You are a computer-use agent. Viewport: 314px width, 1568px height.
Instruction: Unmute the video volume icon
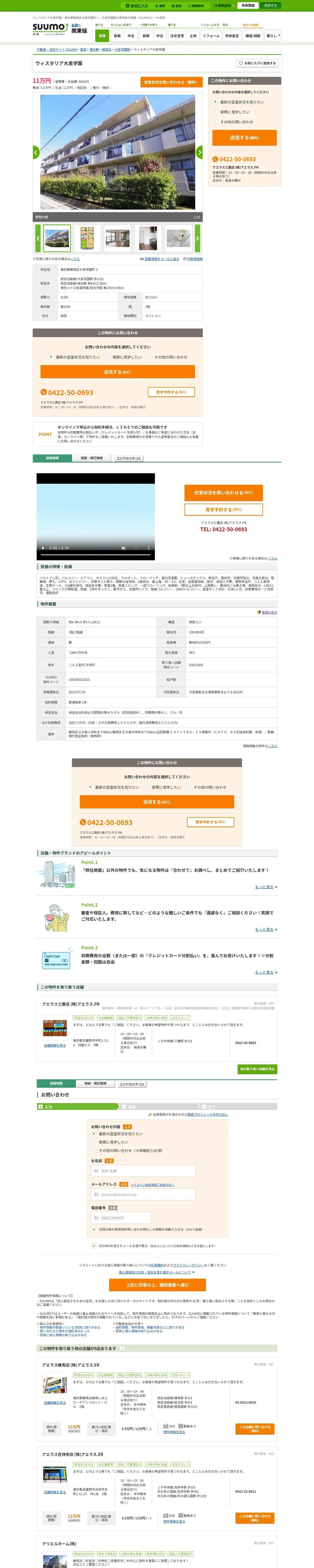123,548
